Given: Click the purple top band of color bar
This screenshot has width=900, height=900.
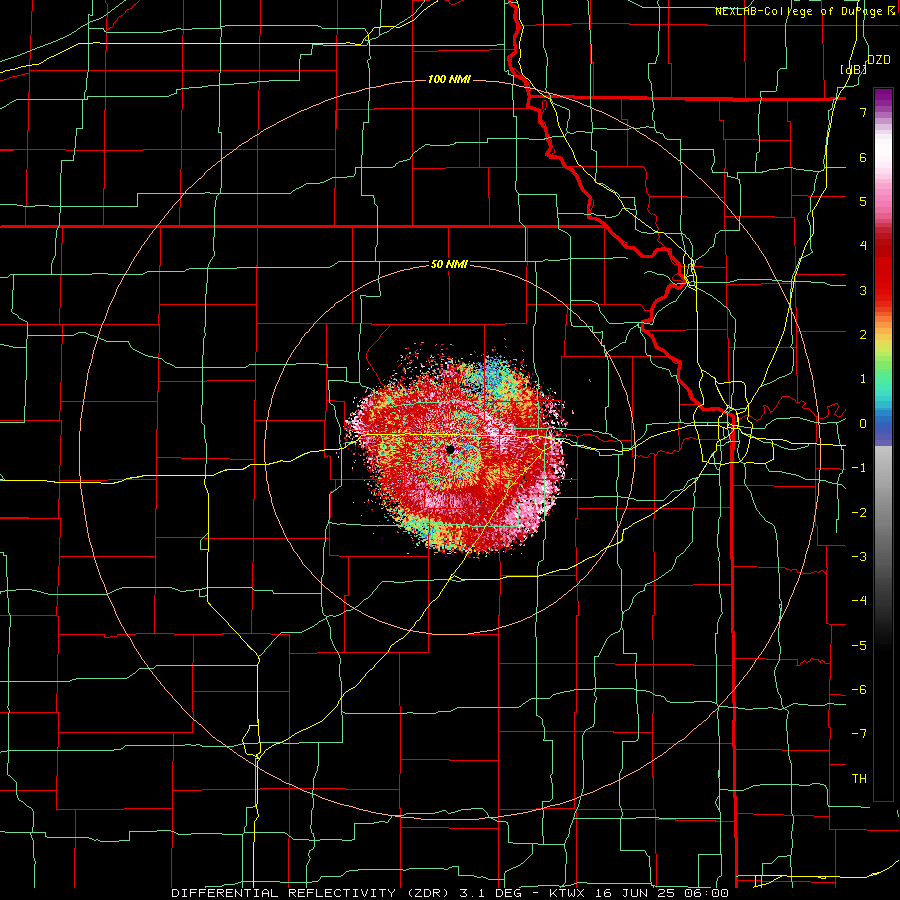Looking at the screenshot, I should point(883,98).
